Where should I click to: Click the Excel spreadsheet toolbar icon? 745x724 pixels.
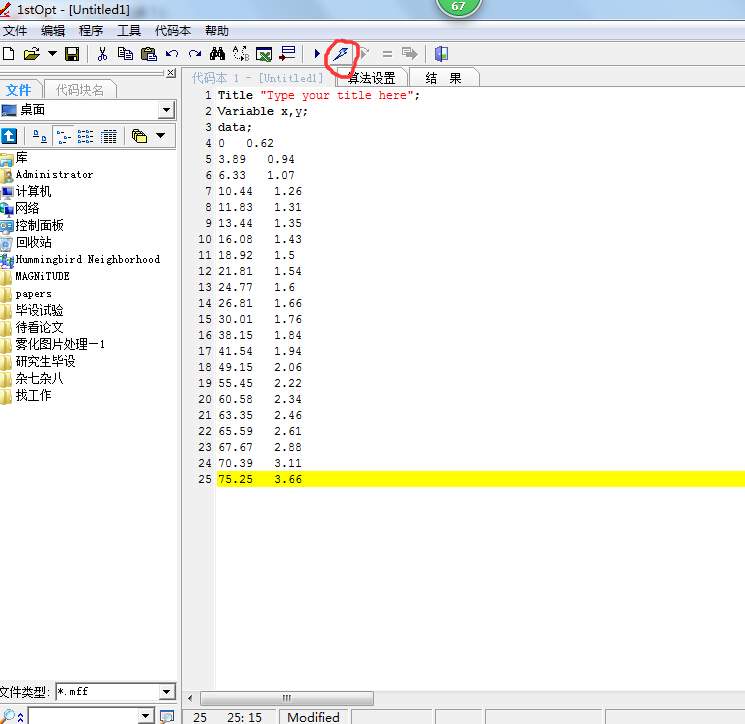pos(264,54)
